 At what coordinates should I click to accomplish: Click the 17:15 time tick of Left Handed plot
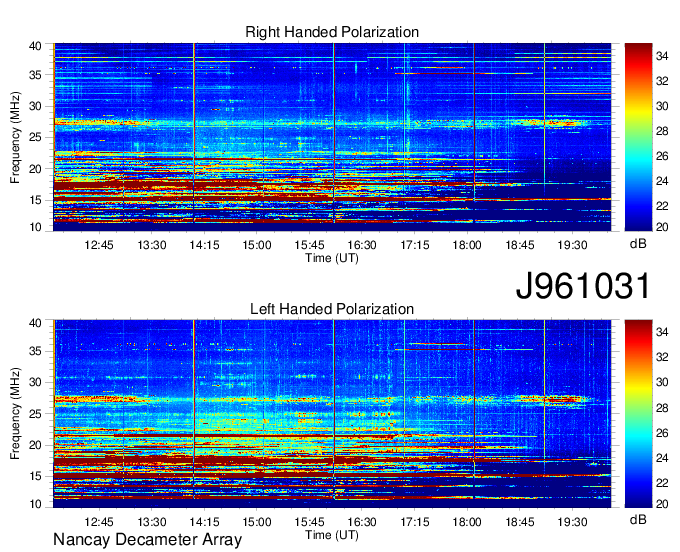[415, 522]
